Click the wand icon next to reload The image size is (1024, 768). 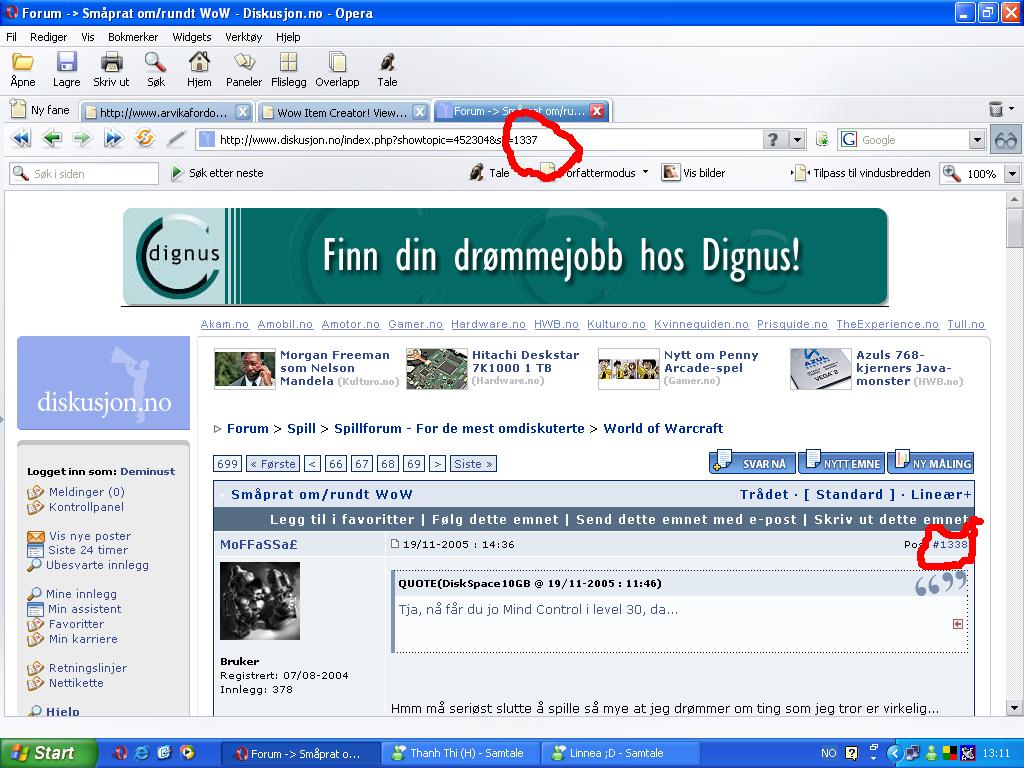point(175,138)
